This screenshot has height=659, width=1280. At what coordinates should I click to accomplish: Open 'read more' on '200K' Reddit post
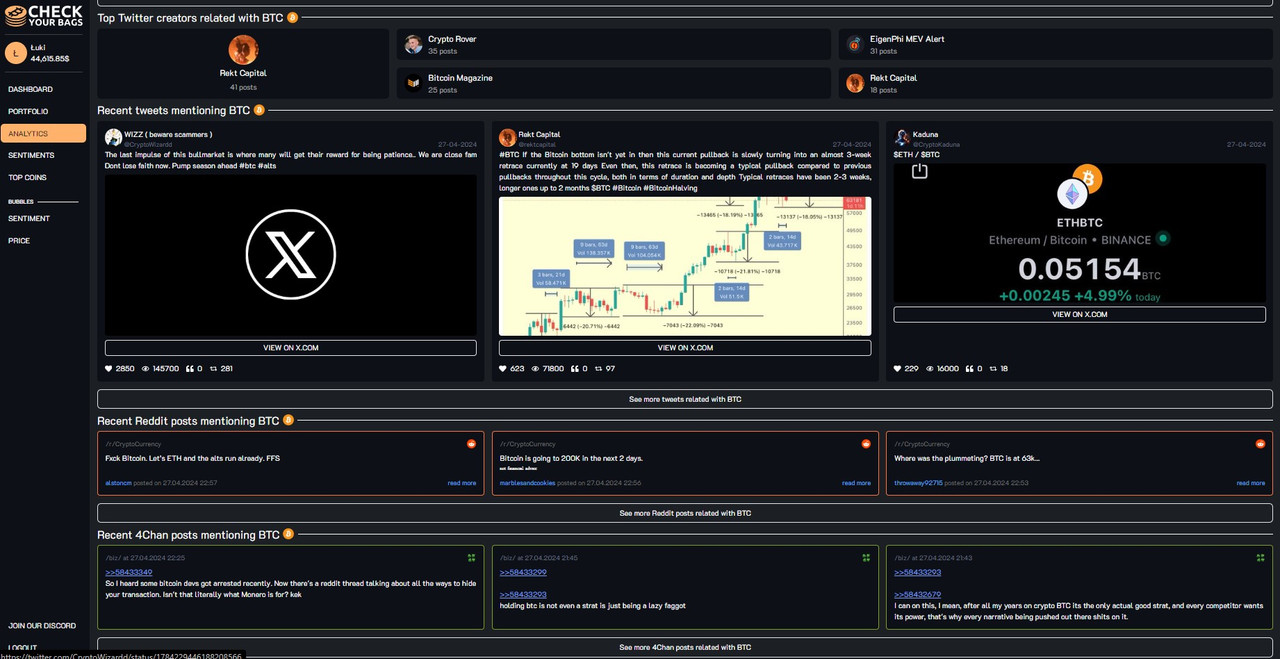[x=856, y=483]
